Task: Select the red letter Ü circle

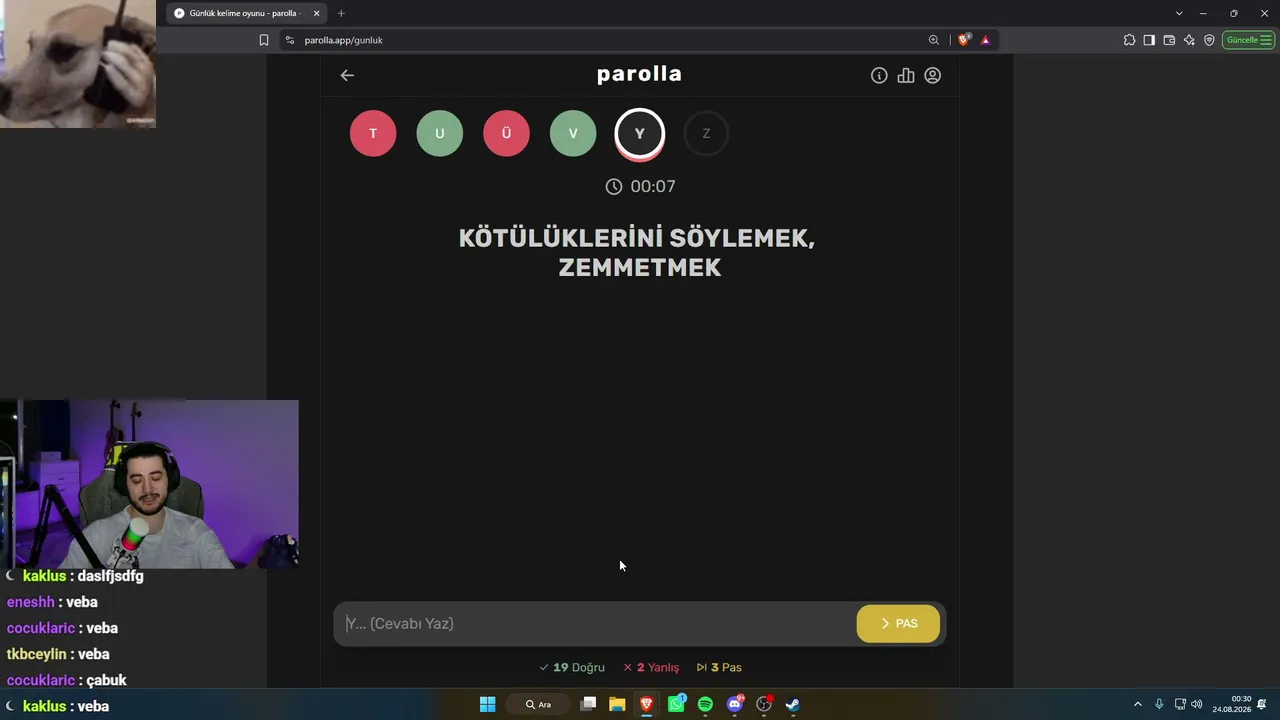Action: [506, 133]
